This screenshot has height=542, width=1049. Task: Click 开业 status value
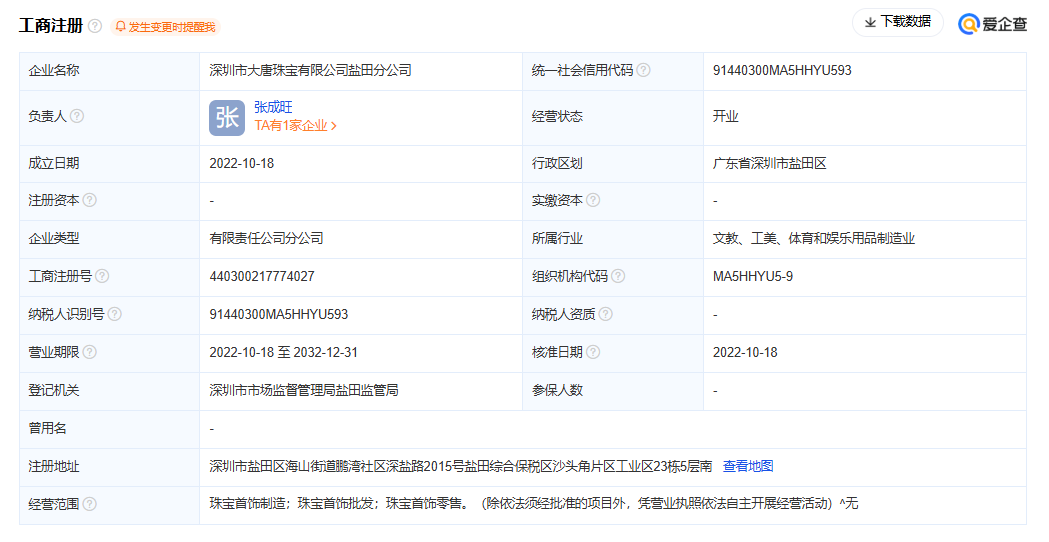coord(726,116)
